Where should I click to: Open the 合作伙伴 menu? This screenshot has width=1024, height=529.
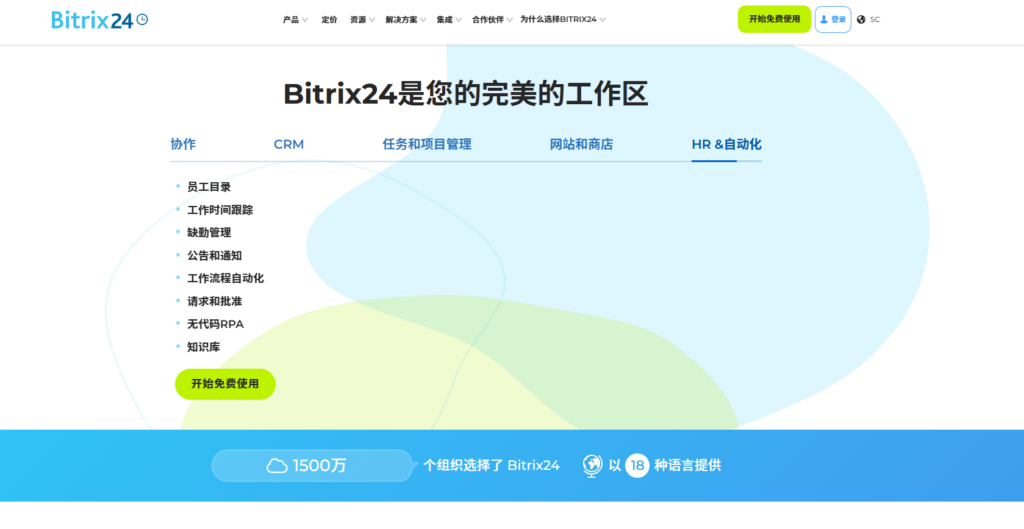(488, 20)
